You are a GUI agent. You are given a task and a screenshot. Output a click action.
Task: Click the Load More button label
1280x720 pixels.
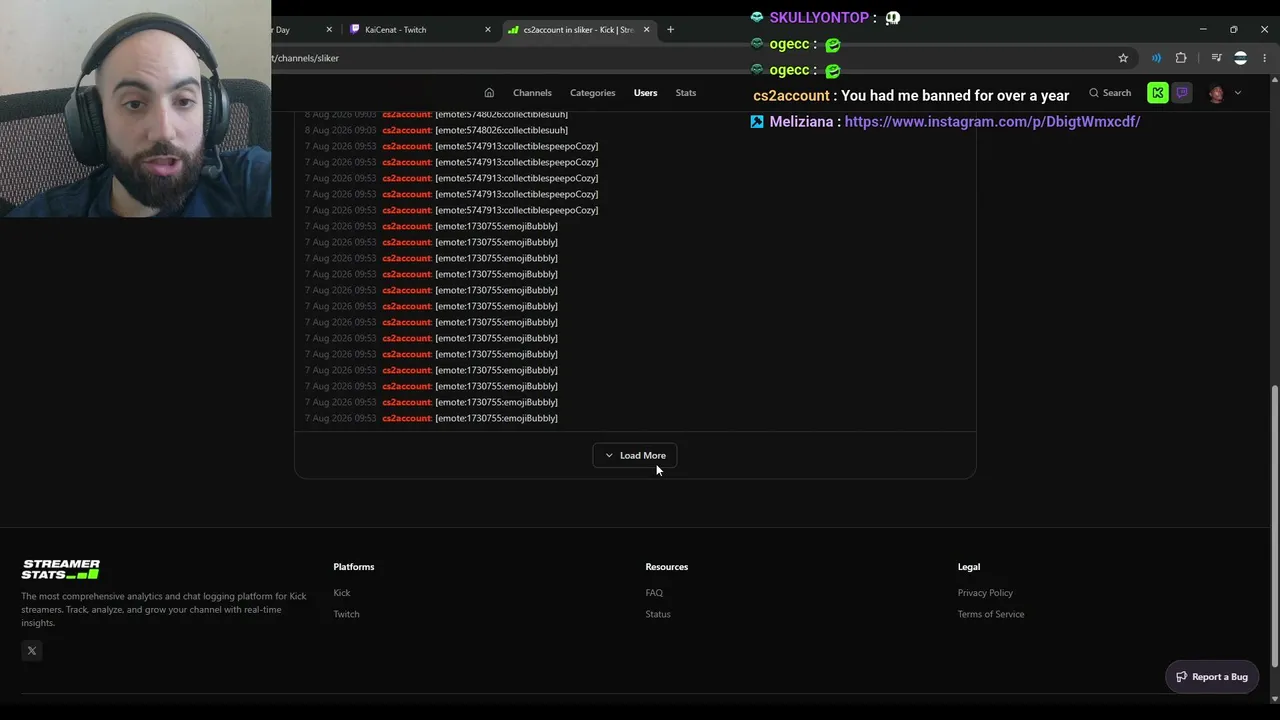pyautogui.click(x=643, y=456)
